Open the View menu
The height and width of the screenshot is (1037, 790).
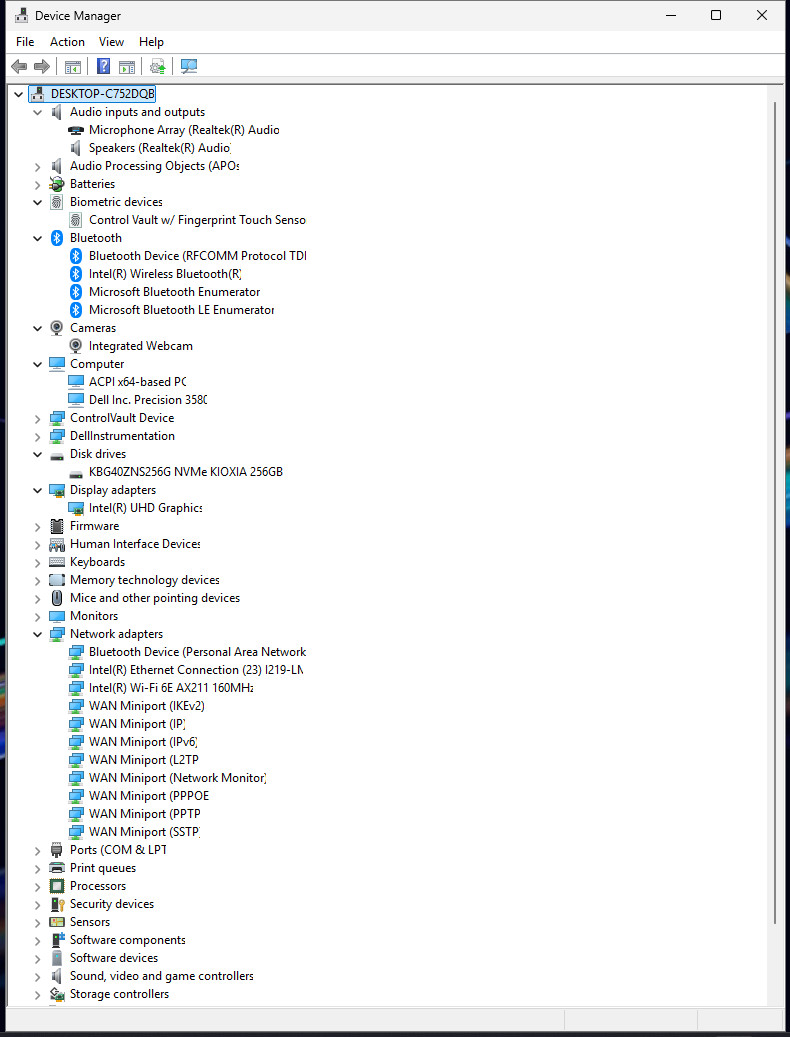111,42
